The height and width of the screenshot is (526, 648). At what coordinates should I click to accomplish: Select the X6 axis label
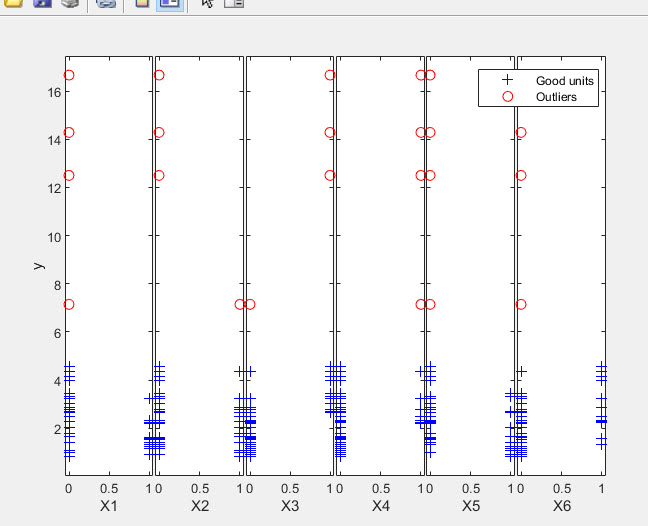(562, 507)
